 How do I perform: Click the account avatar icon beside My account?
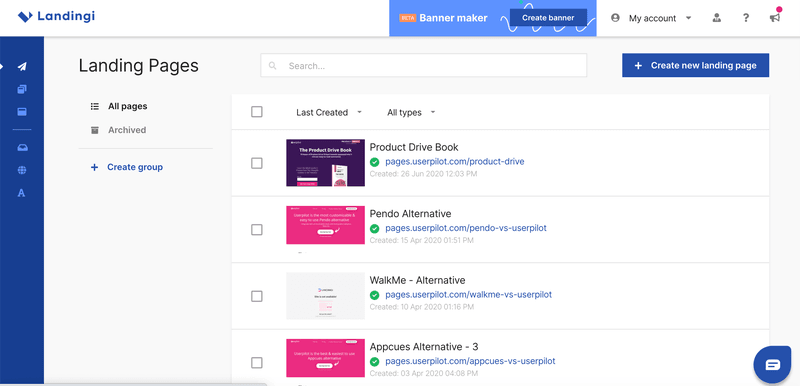tap(615, 18)
